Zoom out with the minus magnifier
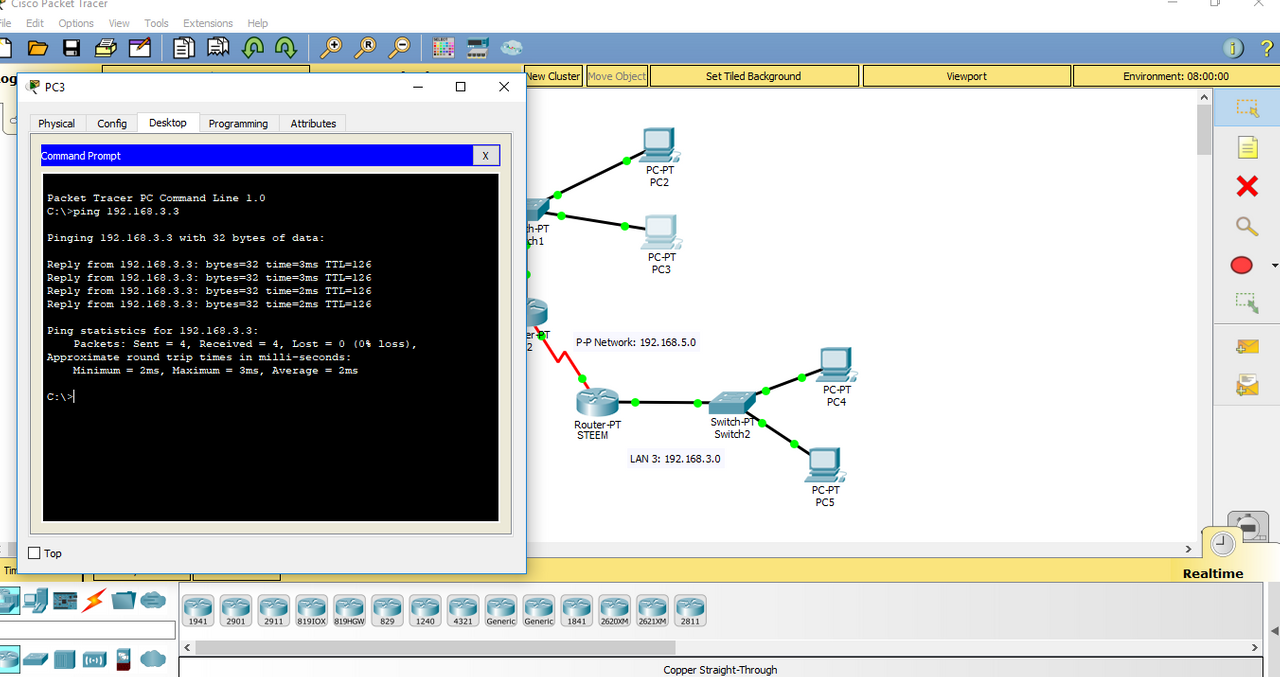This screenshot has height=677, width=1280. [400, 47]
